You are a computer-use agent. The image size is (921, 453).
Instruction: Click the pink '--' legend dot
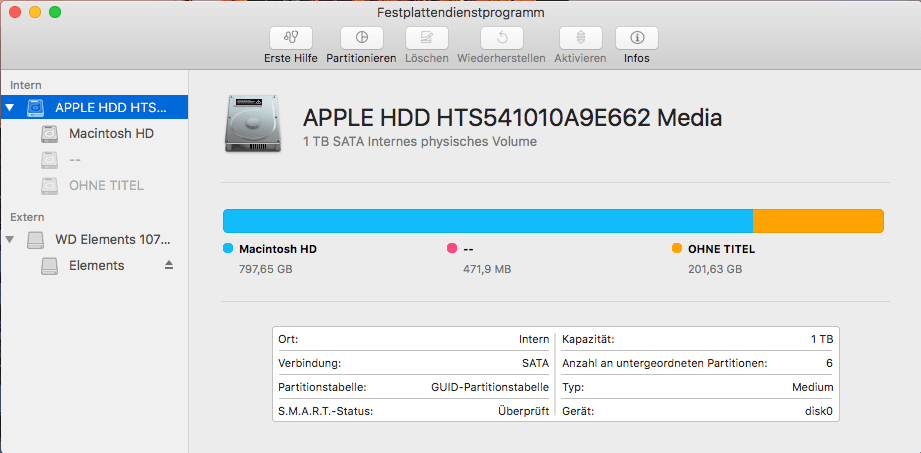coord(452,249)
